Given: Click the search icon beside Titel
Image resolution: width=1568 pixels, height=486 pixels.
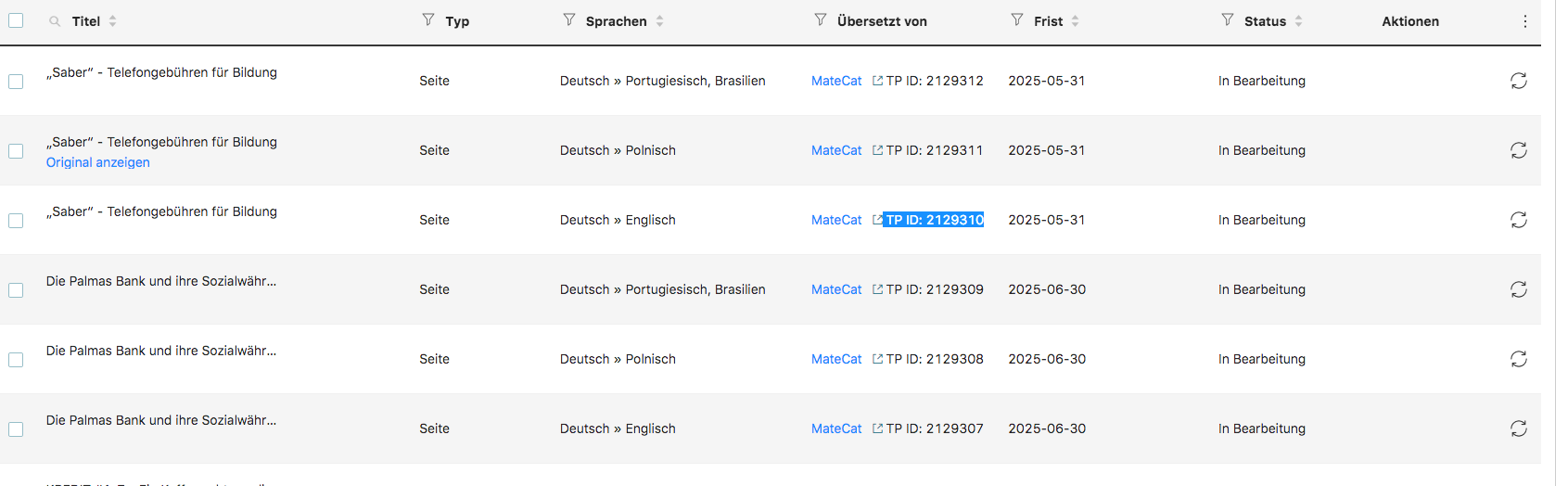Looking at the screenshot, I should (x=55, y=20).
